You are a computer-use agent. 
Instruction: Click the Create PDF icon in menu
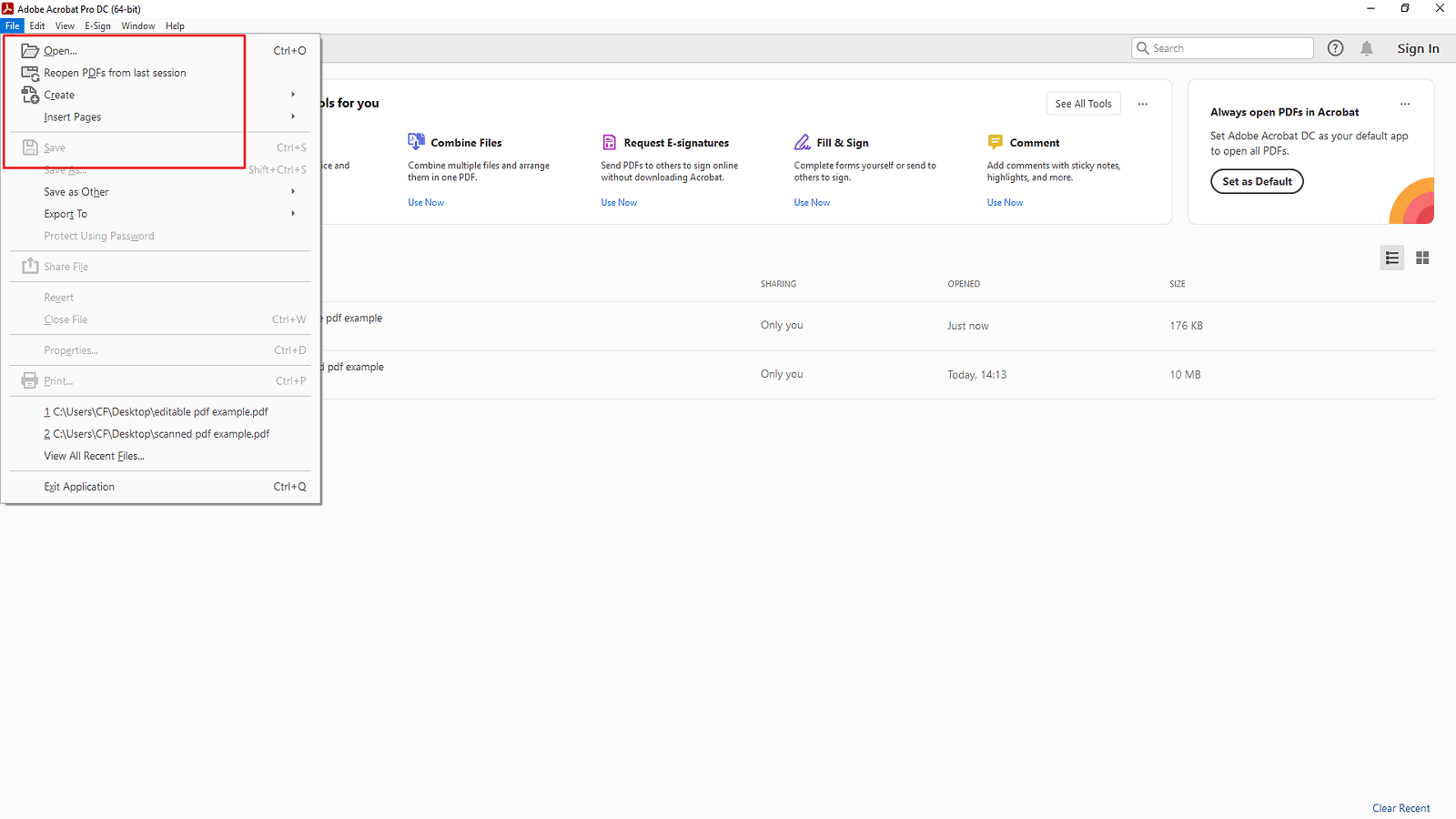30,95
